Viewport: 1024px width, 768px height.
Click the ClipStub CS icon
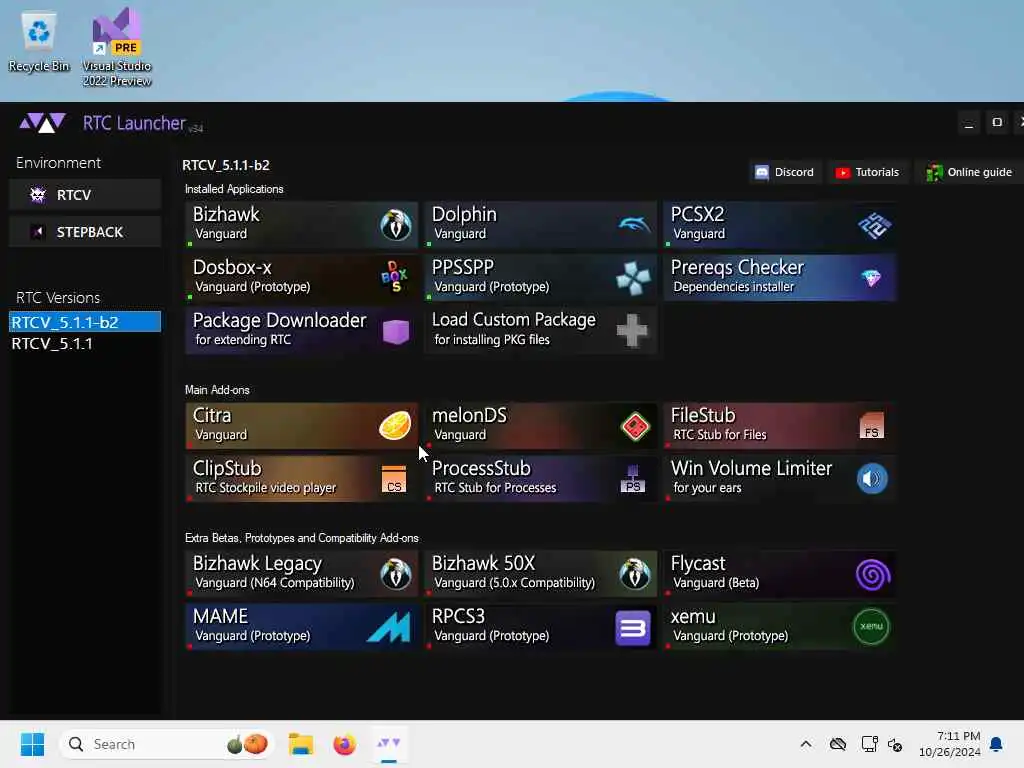point(394,479)
